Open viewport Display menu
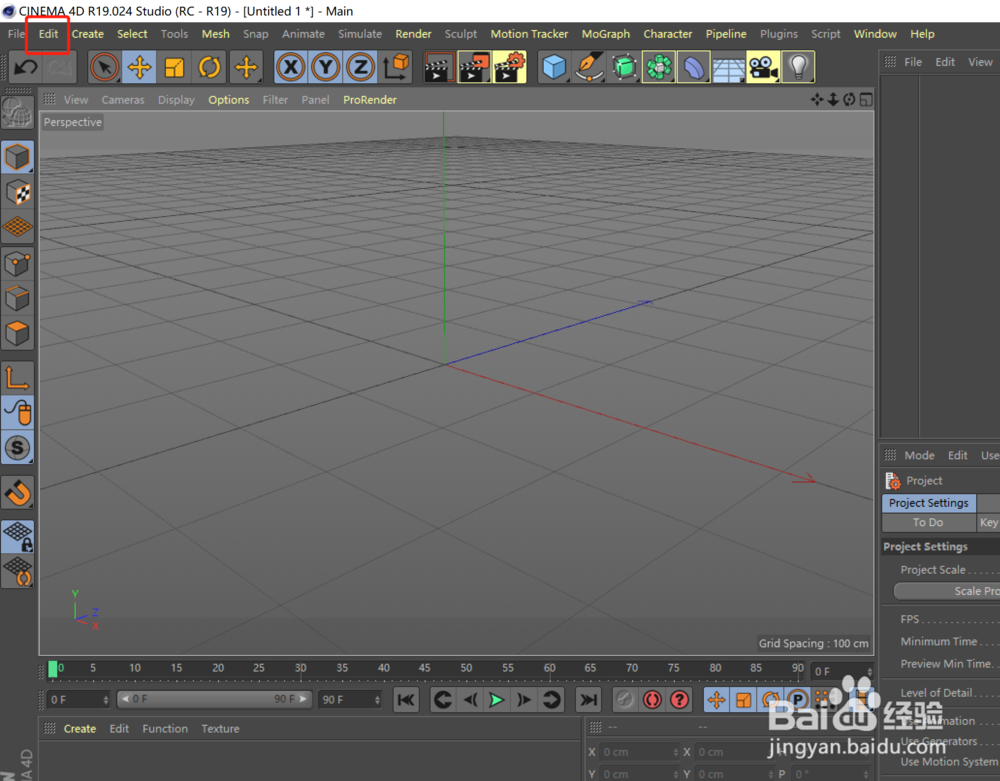Screen dimensions: 1000x781 (x=176, y=99)
